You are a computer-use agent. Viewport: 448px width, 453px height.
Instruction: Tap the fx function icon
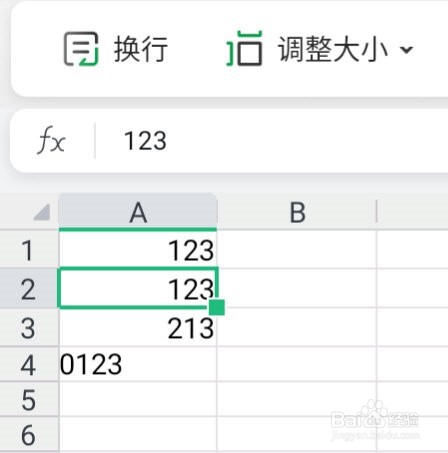click(x=51, y=140)
